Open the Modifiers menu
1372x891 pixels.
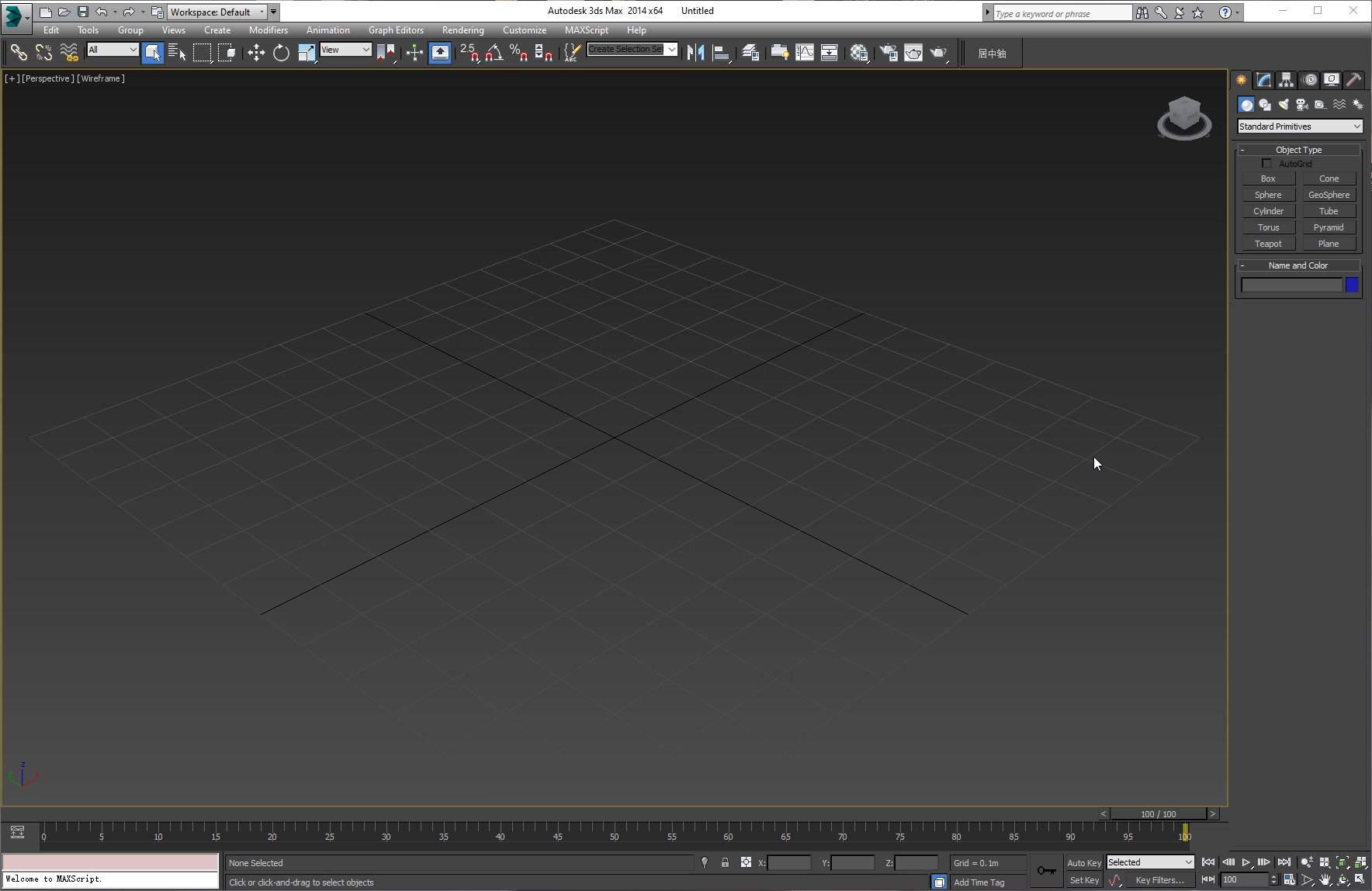268,30
